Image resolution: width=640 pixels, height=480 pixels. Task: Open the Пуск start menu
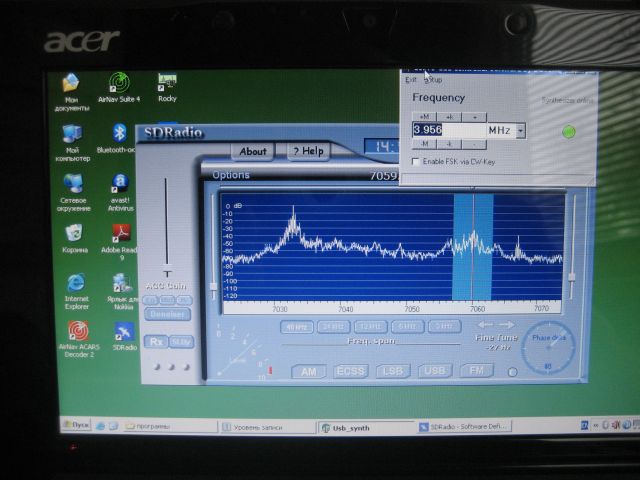tap(76, 425)
